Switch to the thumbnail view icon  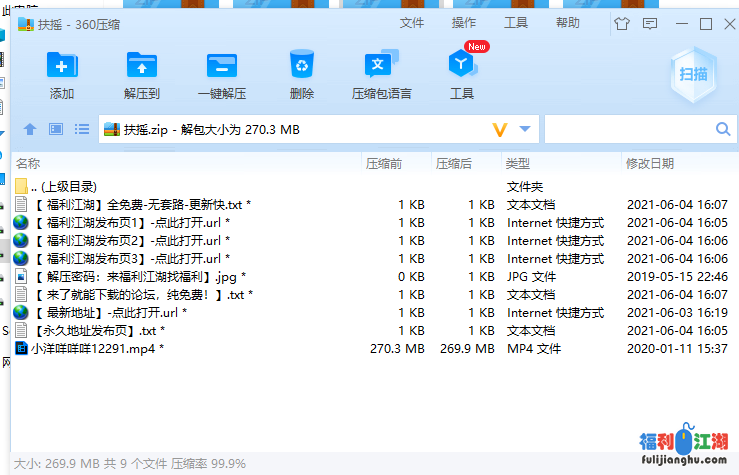[x=56, y=129]
